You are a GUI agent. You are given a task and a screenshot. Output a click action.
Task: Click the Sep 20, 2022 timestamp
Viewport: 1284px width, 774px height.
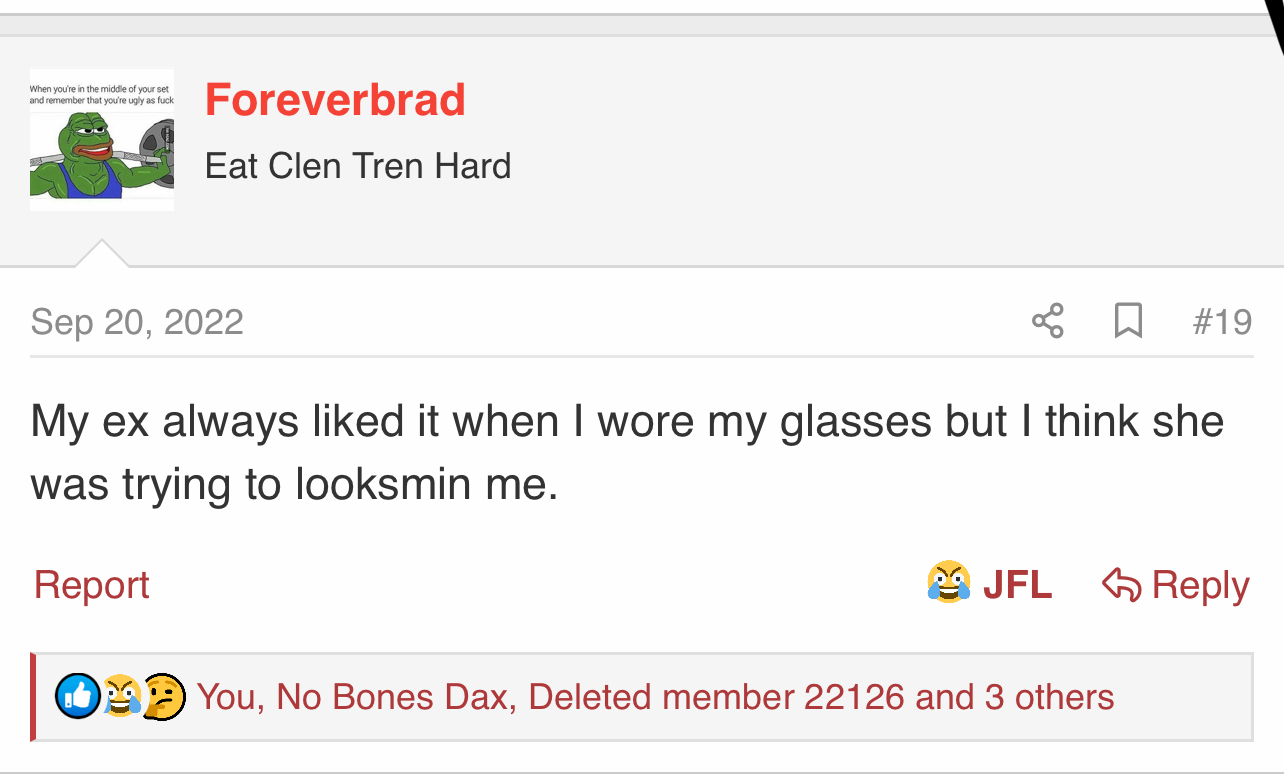137,322
